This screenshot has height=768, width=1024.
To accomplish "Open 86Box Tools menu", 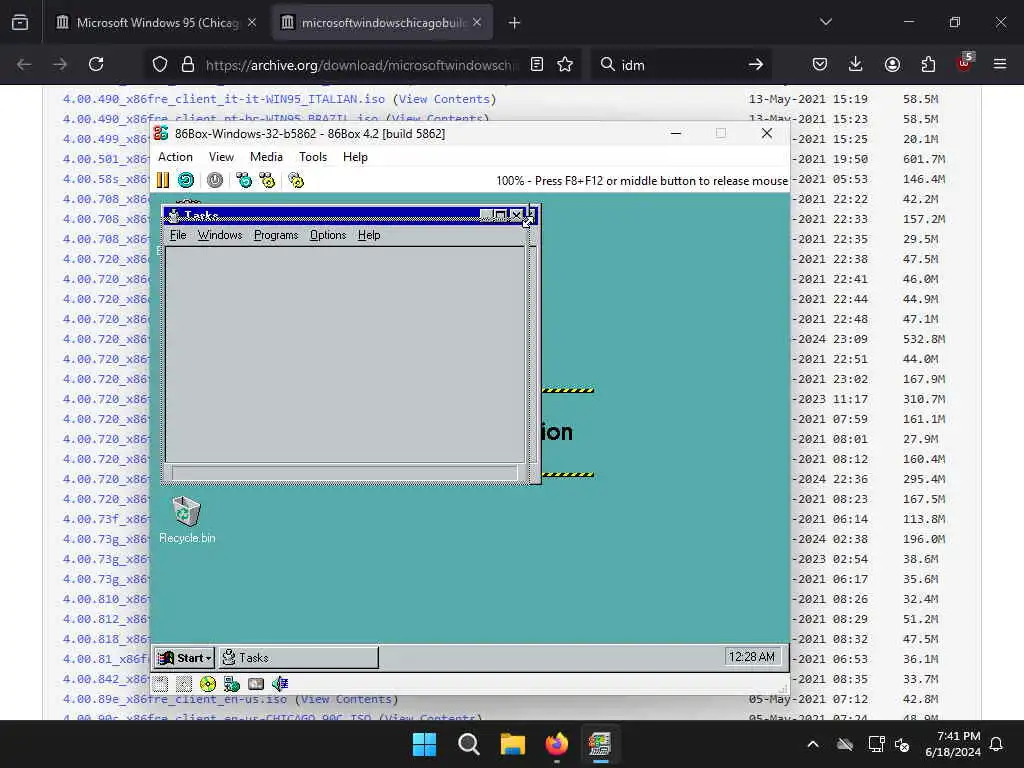I will [x=313, y=157].
